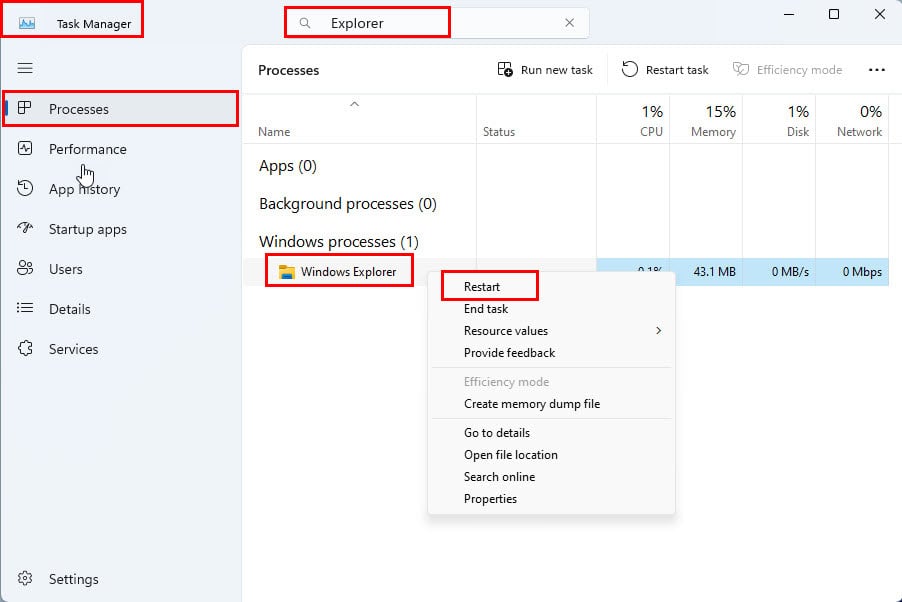This screenshot has height=602, width=902.
Task: Open the three-dots more options menu
Action: point(877,70)
